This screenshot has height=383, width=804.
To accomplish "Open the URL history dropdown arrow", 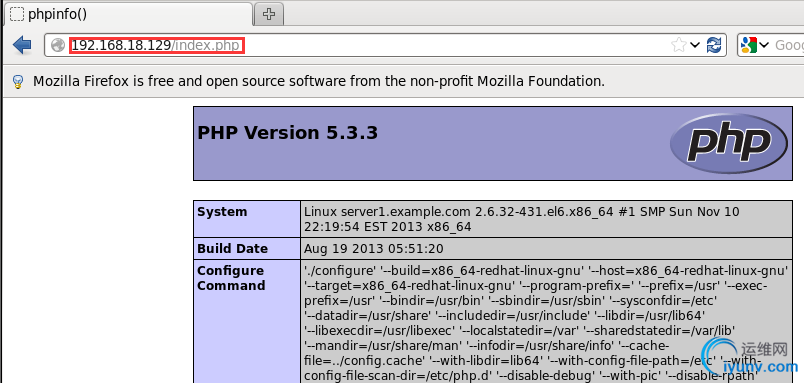I will [x=695, y=45].
